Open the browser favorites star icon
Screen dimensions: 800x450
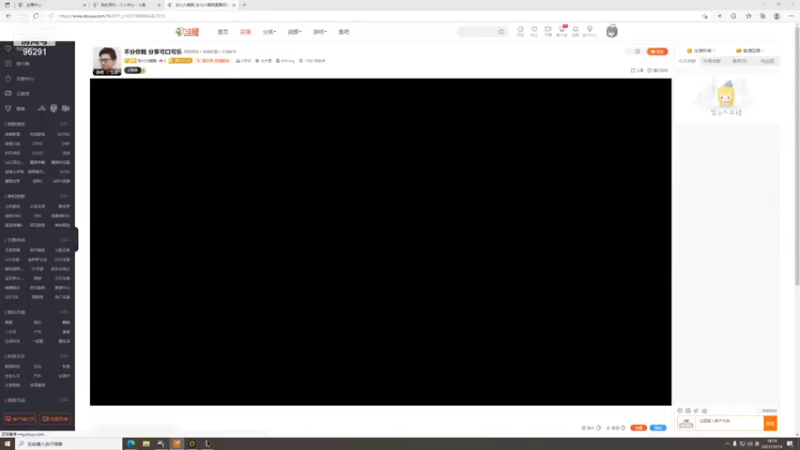coord(748,16)
